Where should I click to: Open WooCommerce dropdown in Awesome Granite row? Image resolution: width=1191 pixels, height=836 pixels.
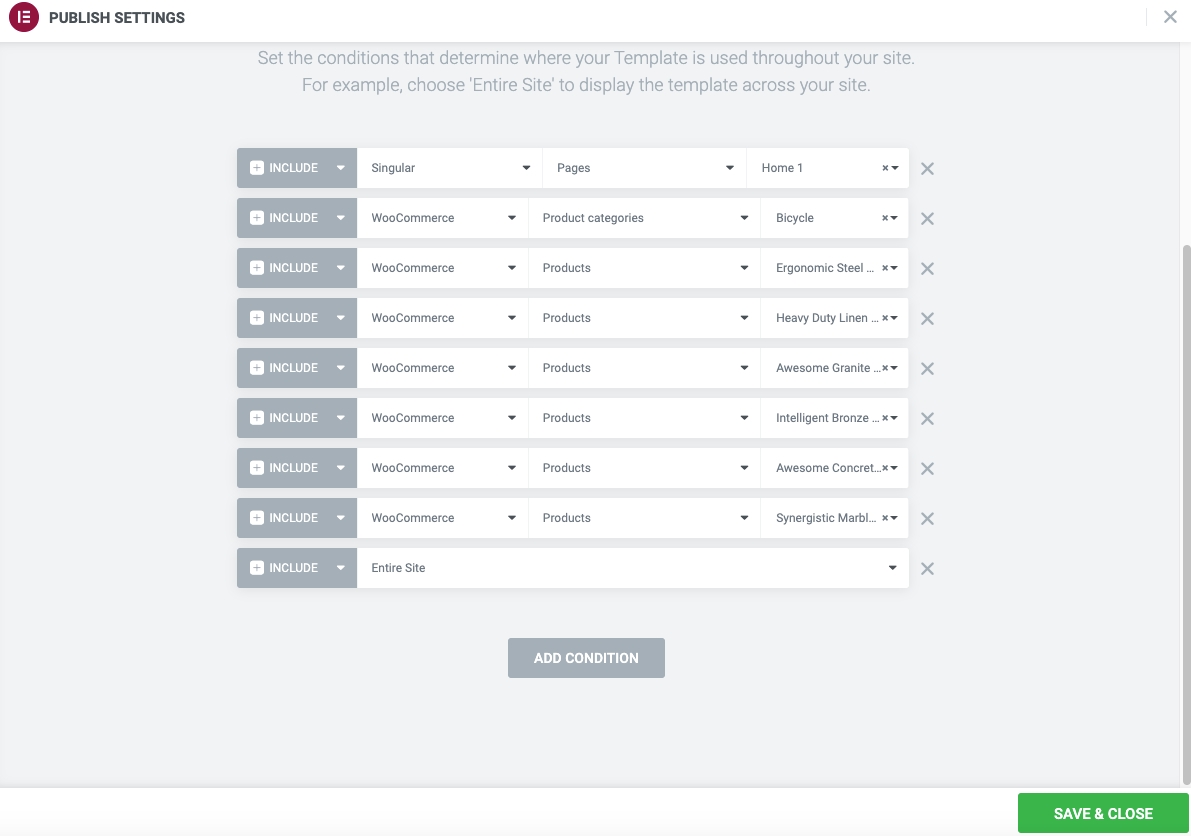442,368
